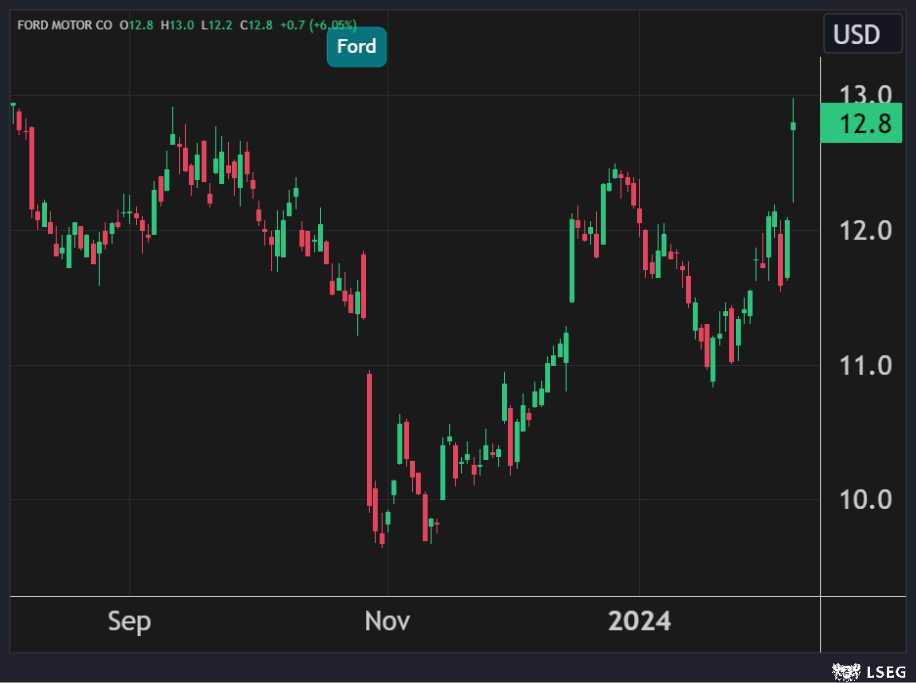Open the USD currency selector

(856, 35)
